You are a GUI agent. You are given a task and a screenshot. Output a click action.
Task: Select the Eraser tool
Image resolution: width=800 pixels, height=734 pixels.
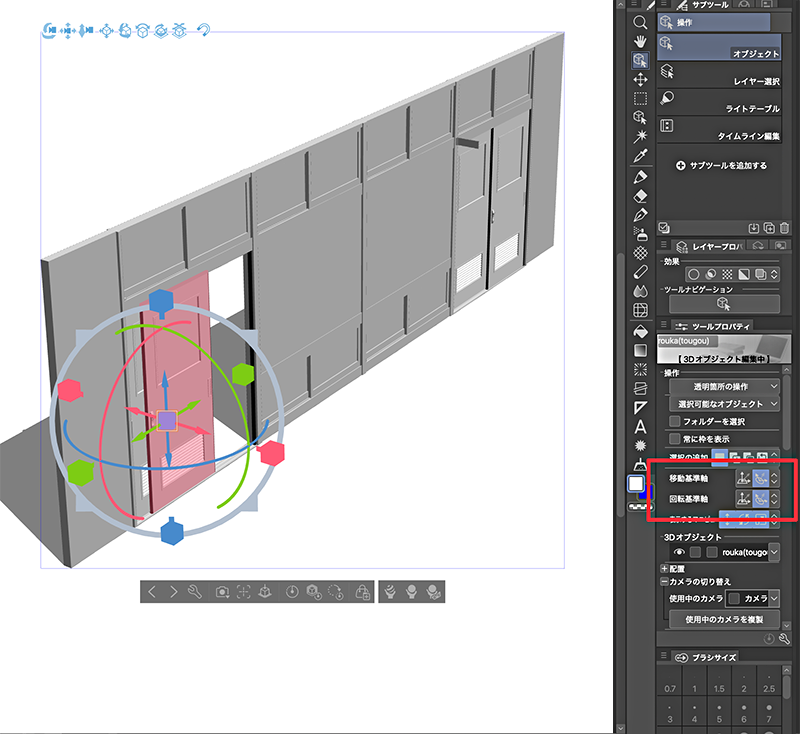pyautogui.click(x=640, y=195)
